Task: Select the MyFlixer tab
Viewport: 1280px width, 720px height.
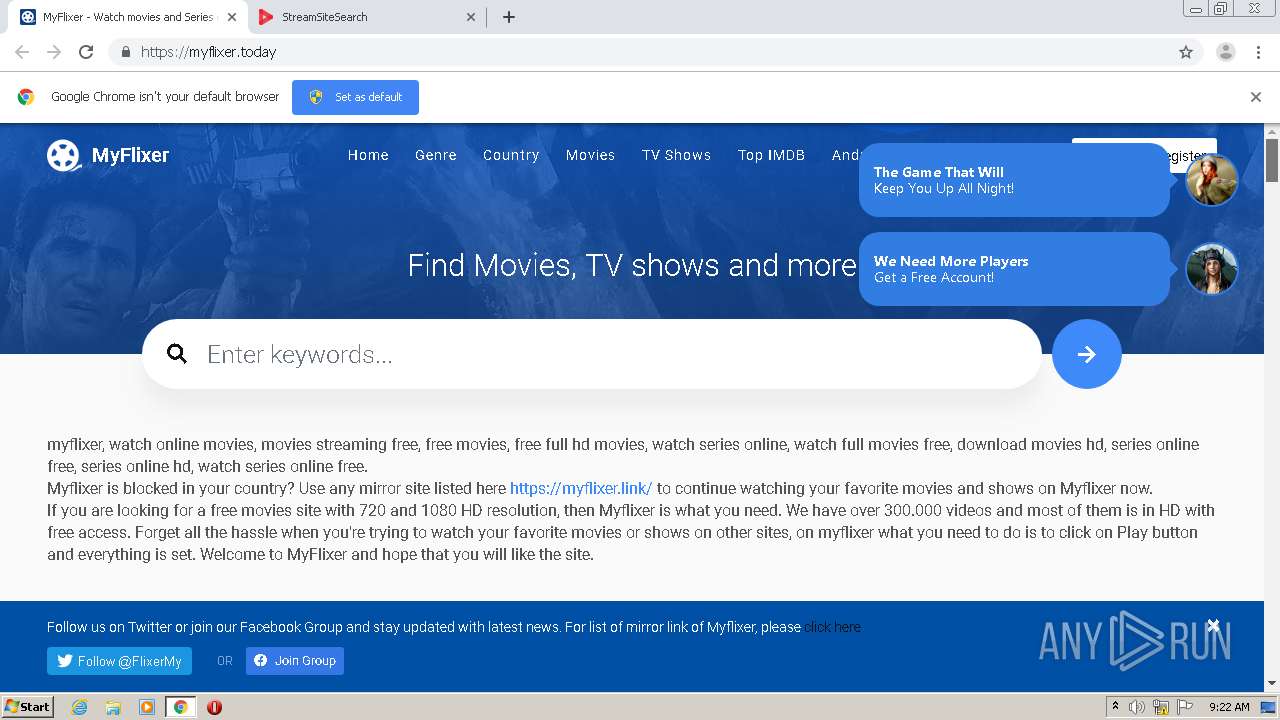Action: click(128, 17)
